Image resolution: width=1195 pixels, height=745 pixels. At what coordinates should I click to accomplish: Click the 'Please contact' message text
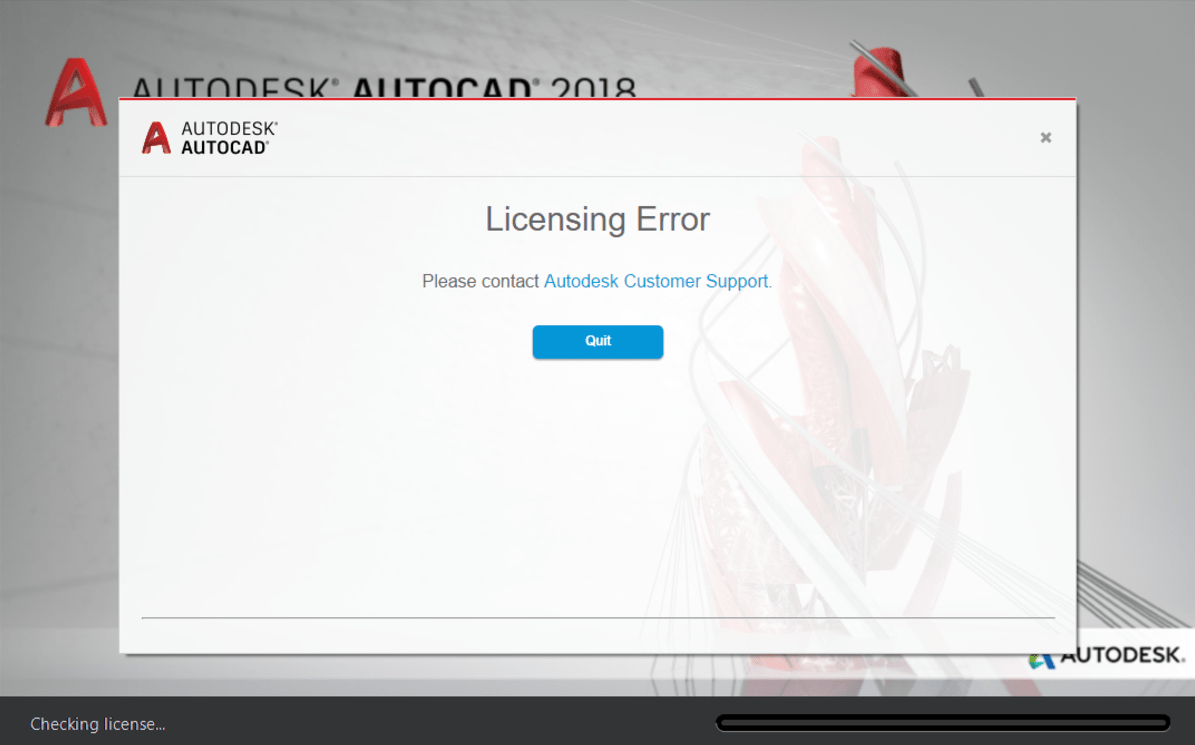point(480,281)
